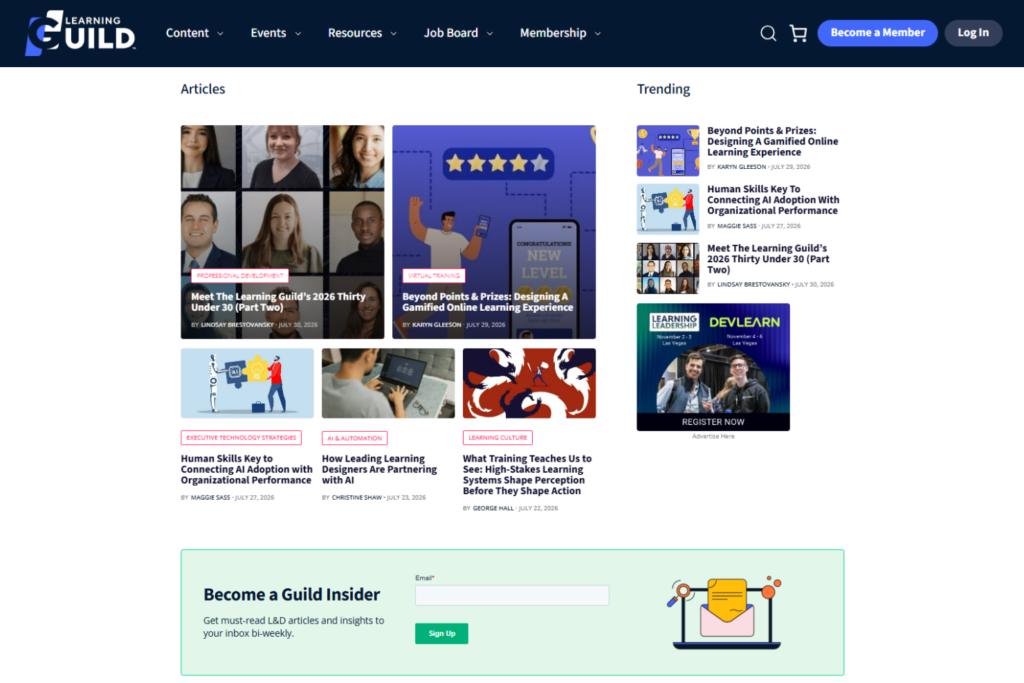Click the green Sign Up button
Image resolution: width=1024 pixels, height=683 pixels.
pos(441,633)
